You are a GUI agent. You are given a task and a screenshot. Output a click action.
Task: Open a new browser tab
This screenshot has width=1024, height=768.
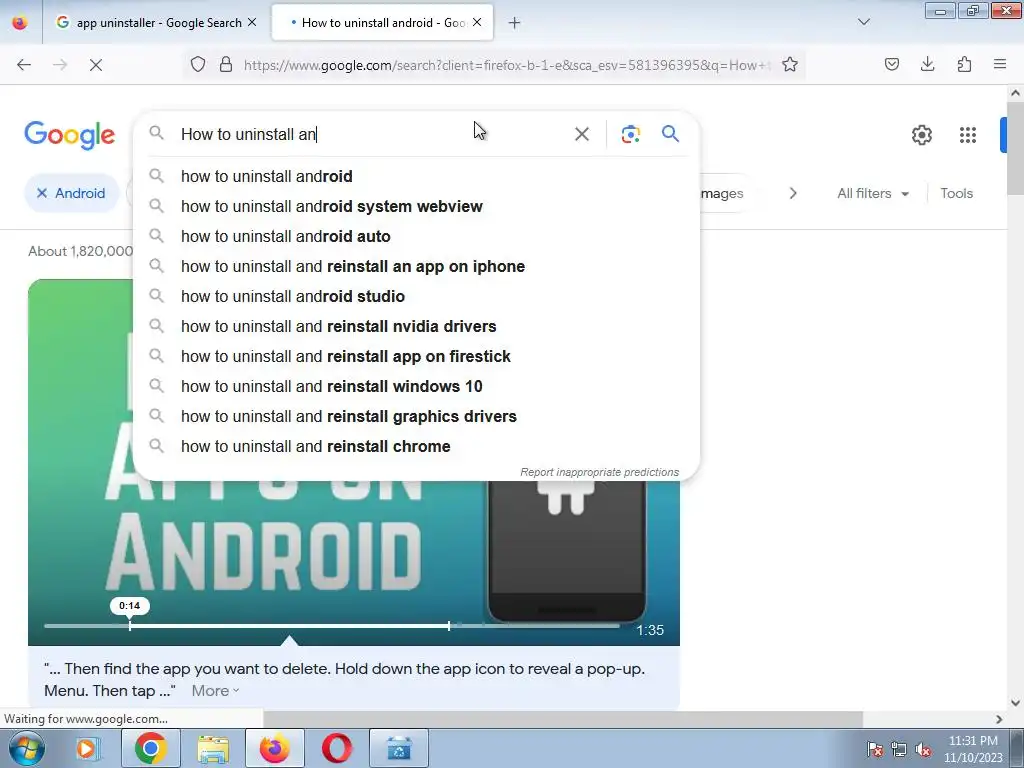[515, 23]
